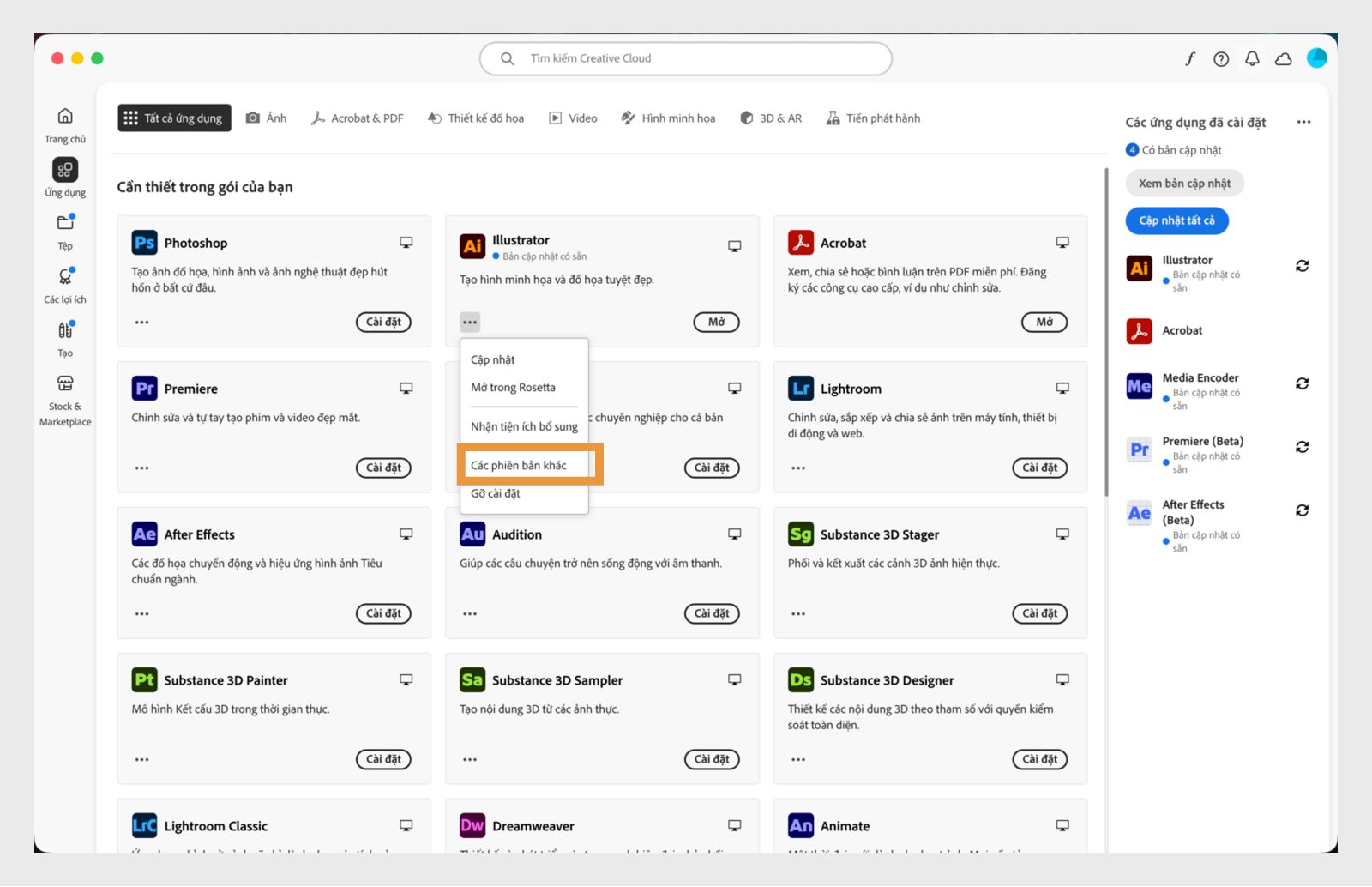Viewport: 1372px width, 887px height.
Task: Click the apps list vertical scrollbar
Action: [x=1106, y=332]
